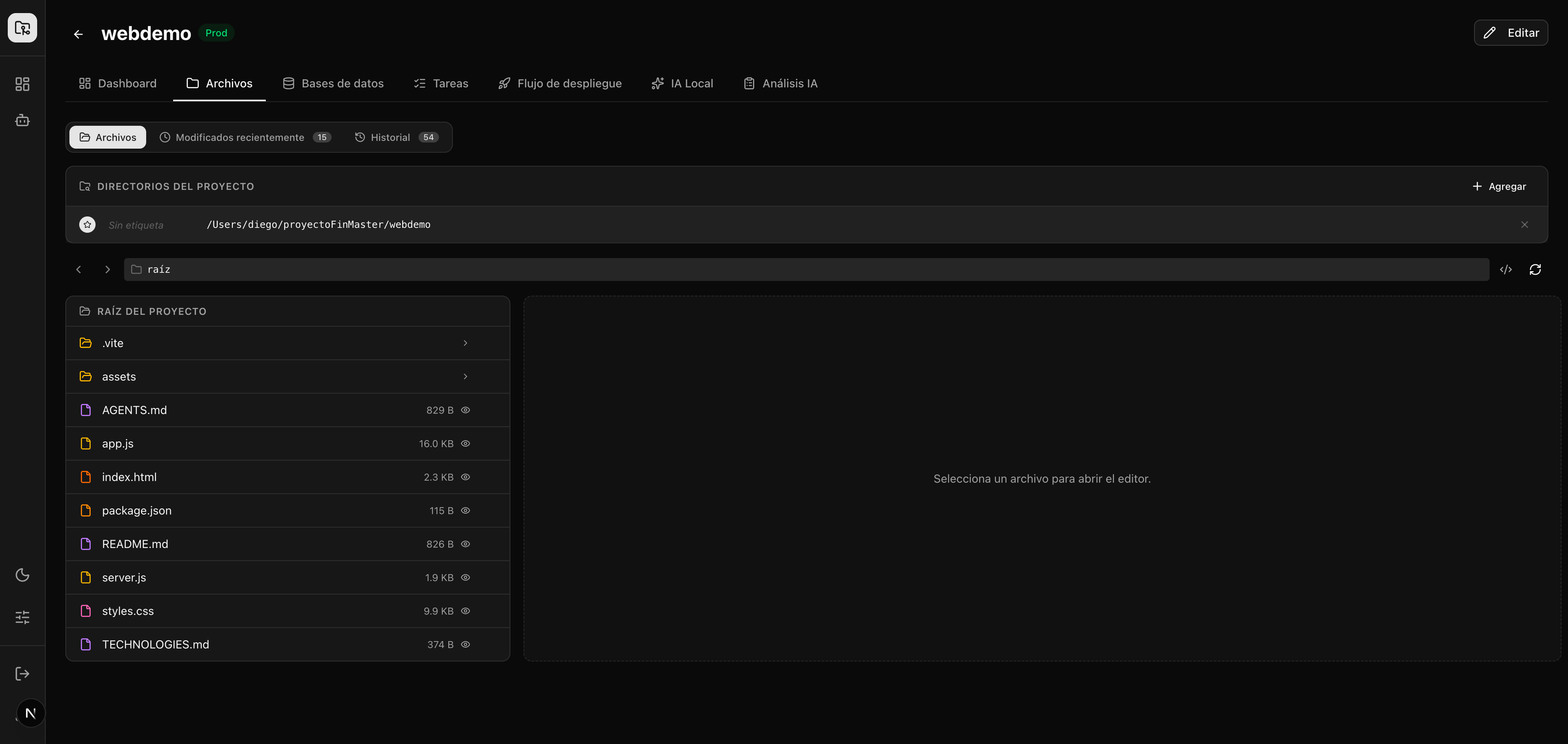Show README.md preview via eye icon
Screen dimensions: 1568x744
(x=465, y=544)
